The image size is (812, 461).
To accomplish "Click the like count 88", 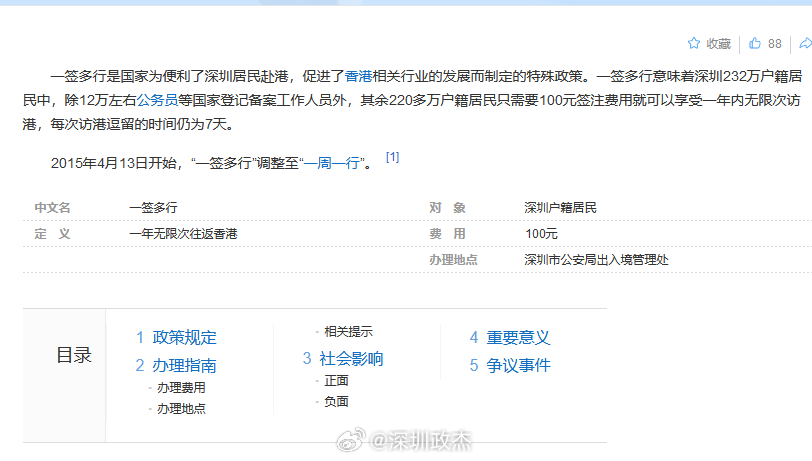I will (x=775, y=44).
